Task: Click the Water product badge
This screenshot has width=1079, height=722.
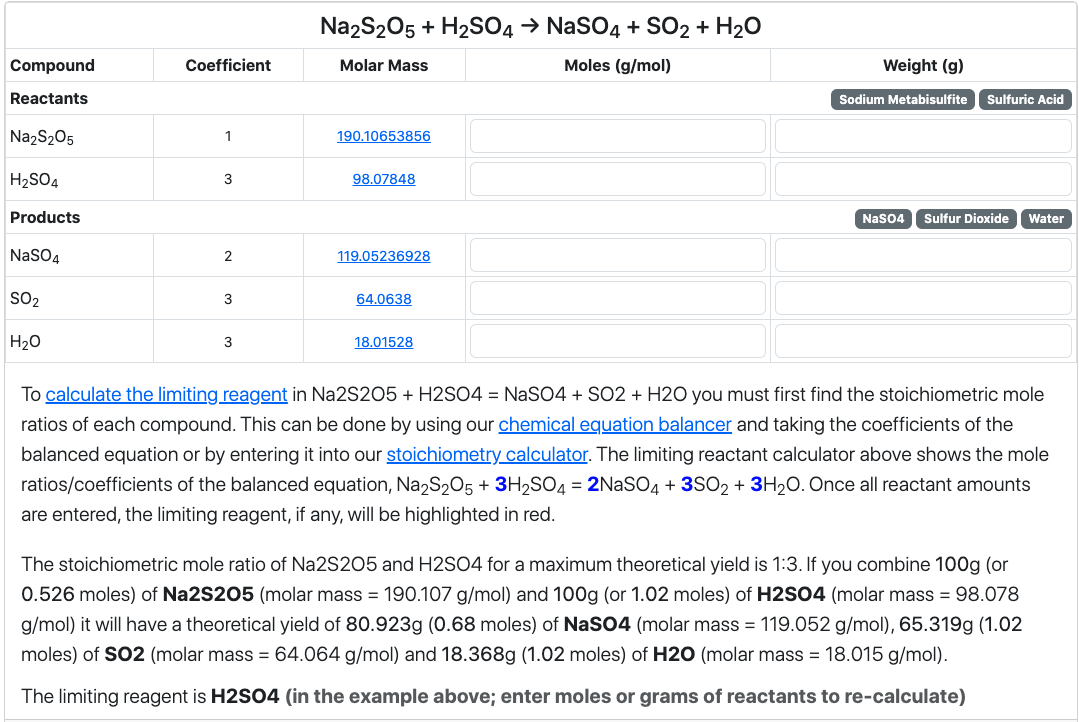Action: (x=1046, y=218)
